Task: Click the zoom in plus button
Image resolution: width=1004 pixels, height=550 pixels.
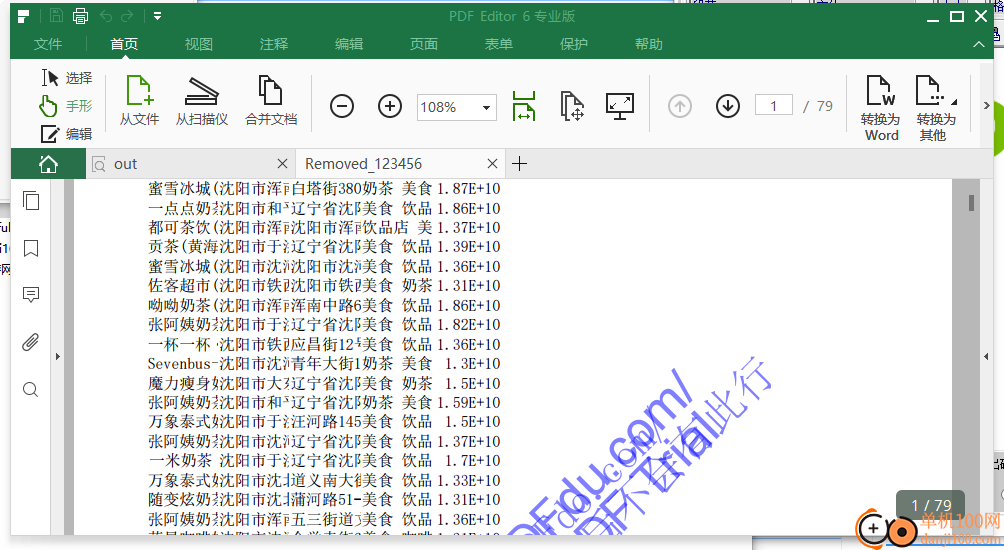Action: tap(390, 106)
